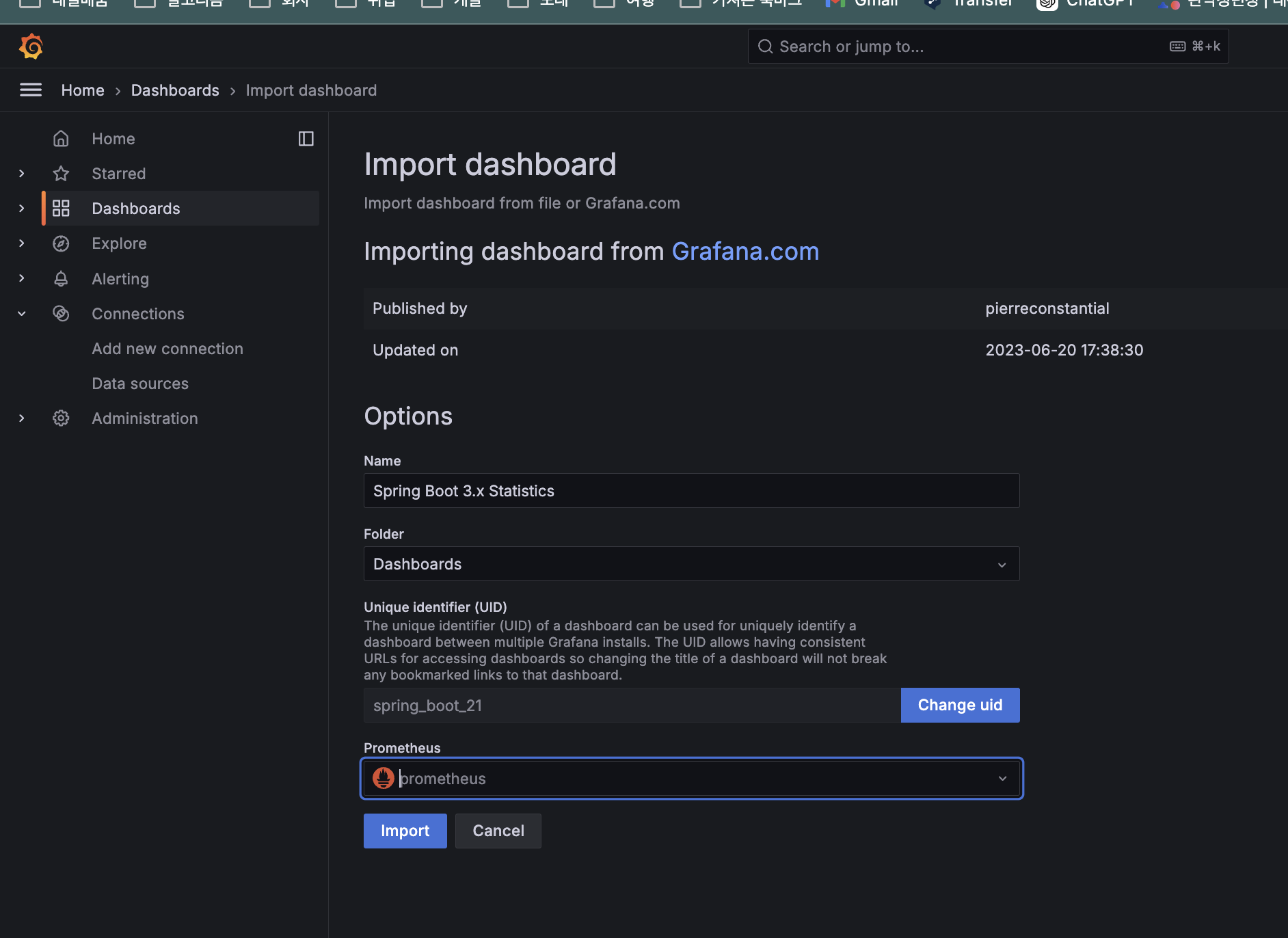Open Data sources page

tap(140, 384)
